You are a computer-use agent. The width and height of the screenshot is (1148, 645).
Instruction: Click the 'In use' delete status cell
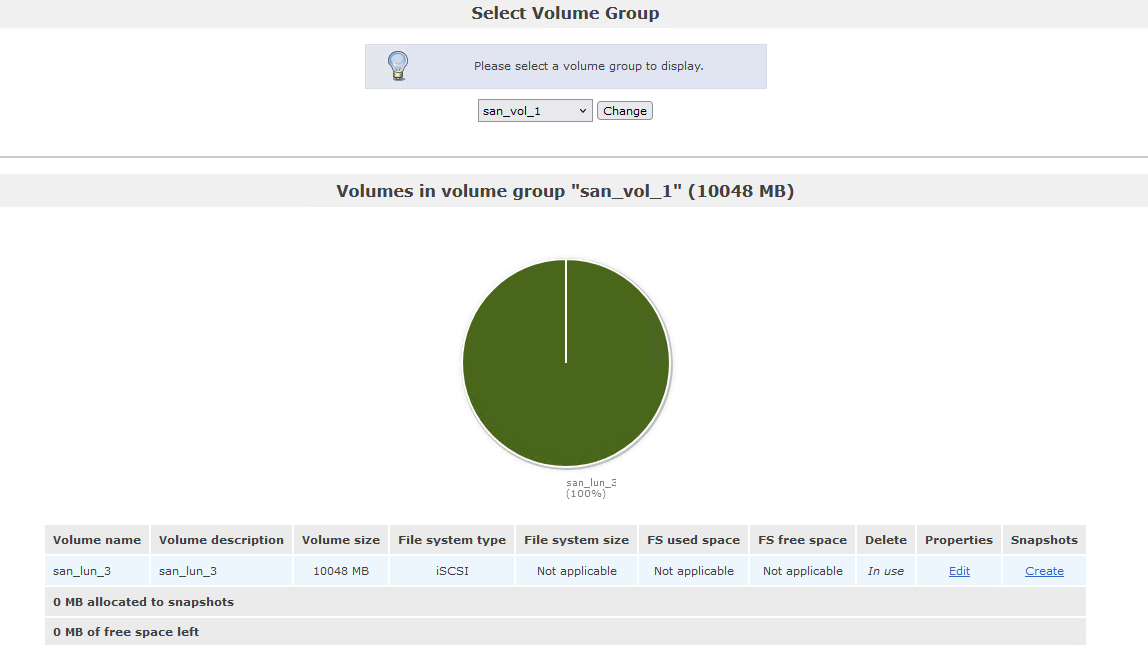pos(885,571)
